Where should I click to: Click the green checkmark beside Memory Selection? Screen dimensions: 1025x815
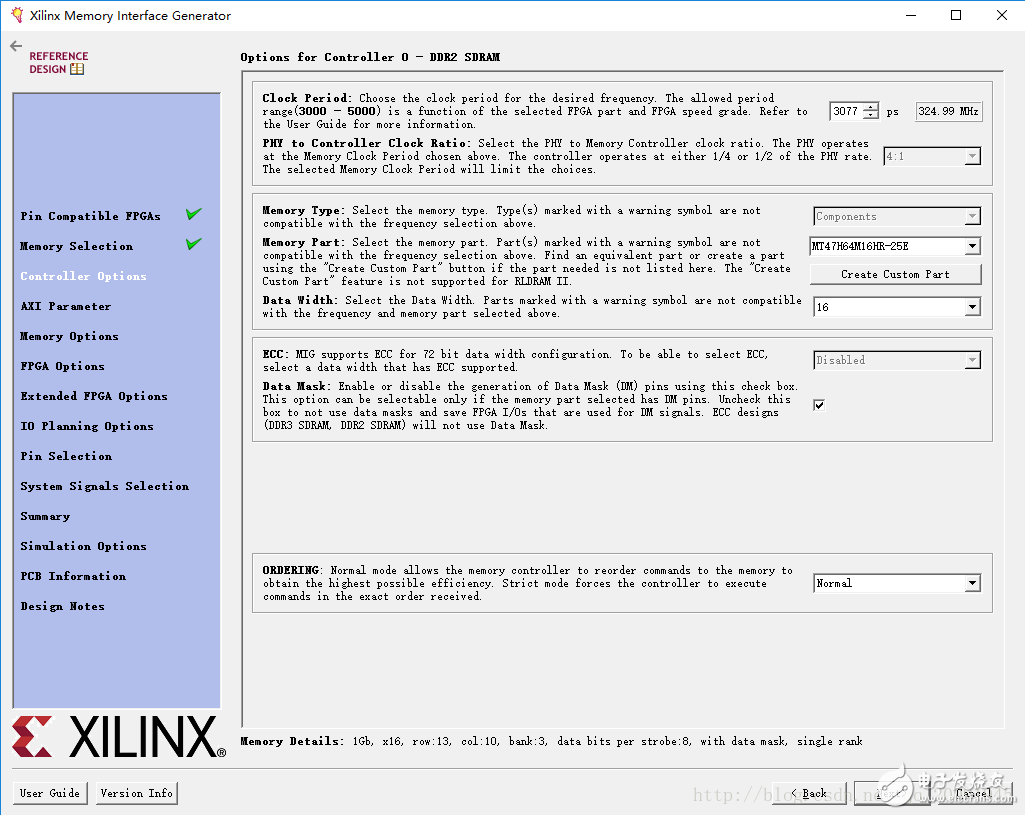[x=194, y=244]
